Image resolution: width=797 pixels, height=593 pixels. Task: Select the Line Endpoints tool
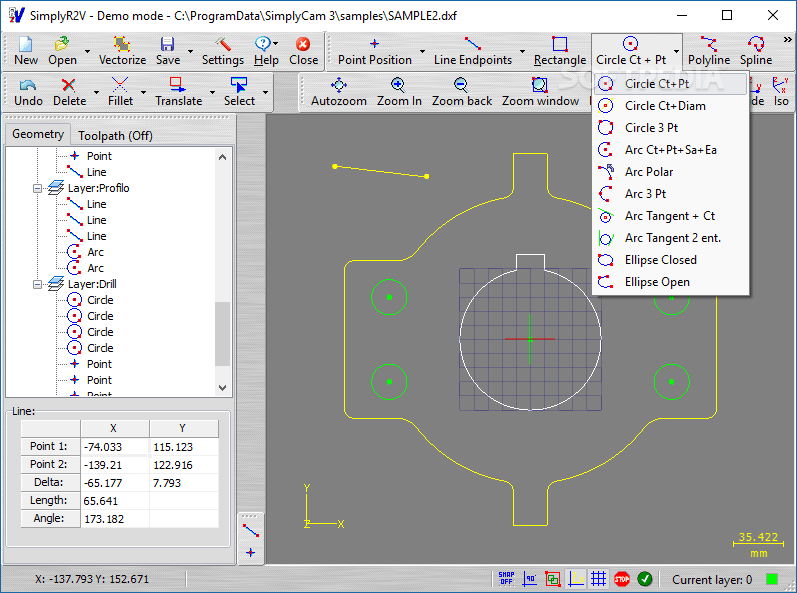473,51
